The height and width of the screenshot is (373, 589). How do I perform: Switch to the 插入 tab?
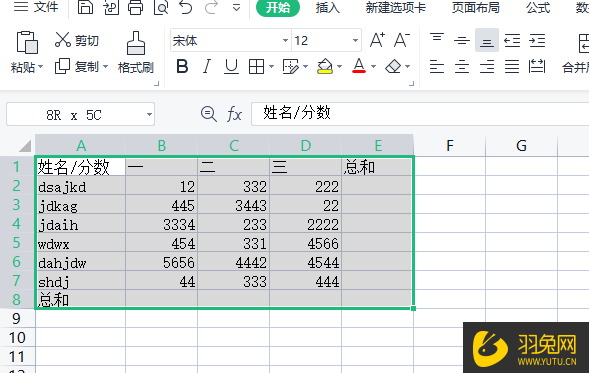[328, 8]
